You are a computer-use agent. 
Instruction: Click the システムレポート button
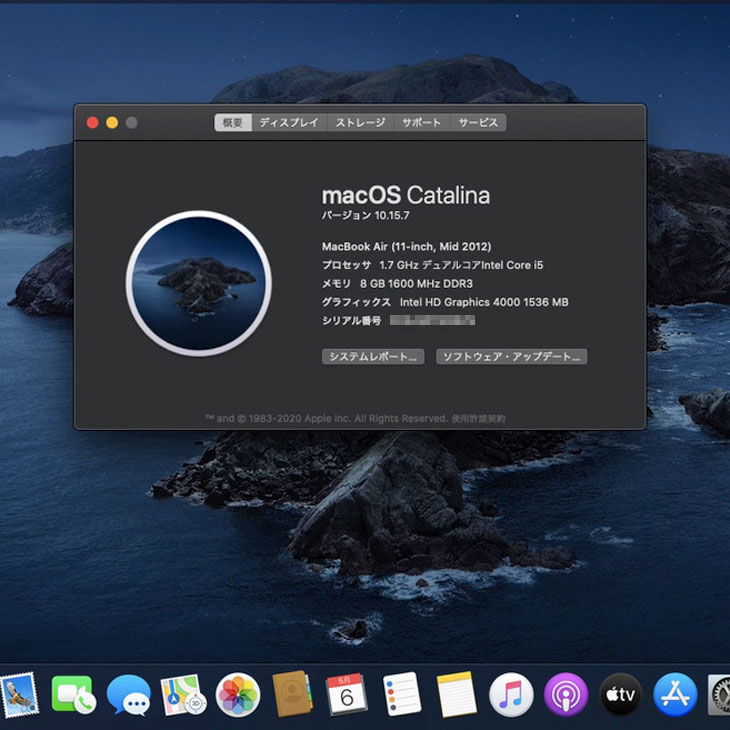[373, 357]
